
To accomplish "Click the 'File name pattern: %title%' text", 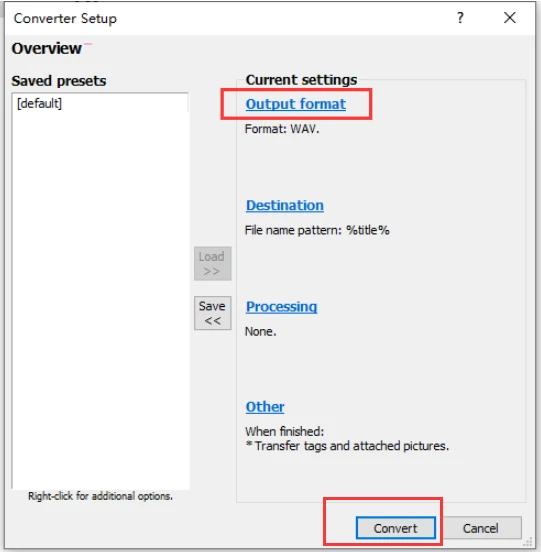I will [317, 230].
